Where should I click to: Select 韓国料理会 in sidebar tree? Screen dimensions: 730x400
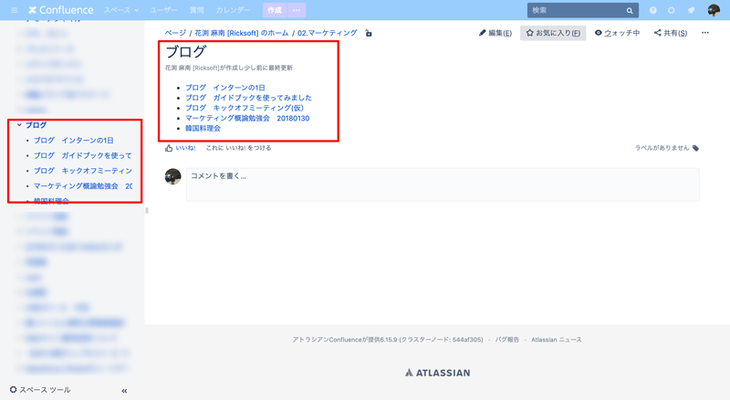tap(51, 201)
